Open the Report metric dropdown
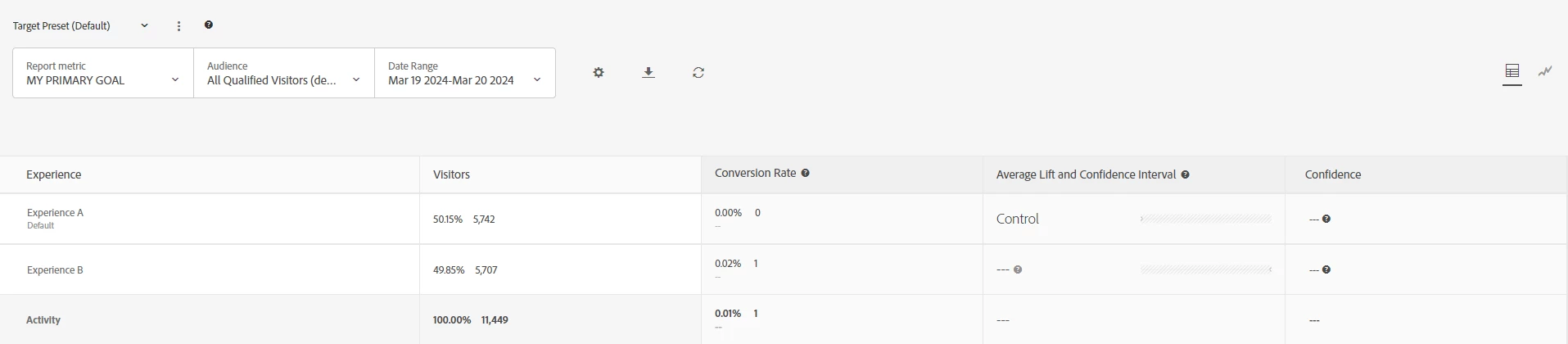This screenshot has width=1568, height=344. tap(103, 73)
